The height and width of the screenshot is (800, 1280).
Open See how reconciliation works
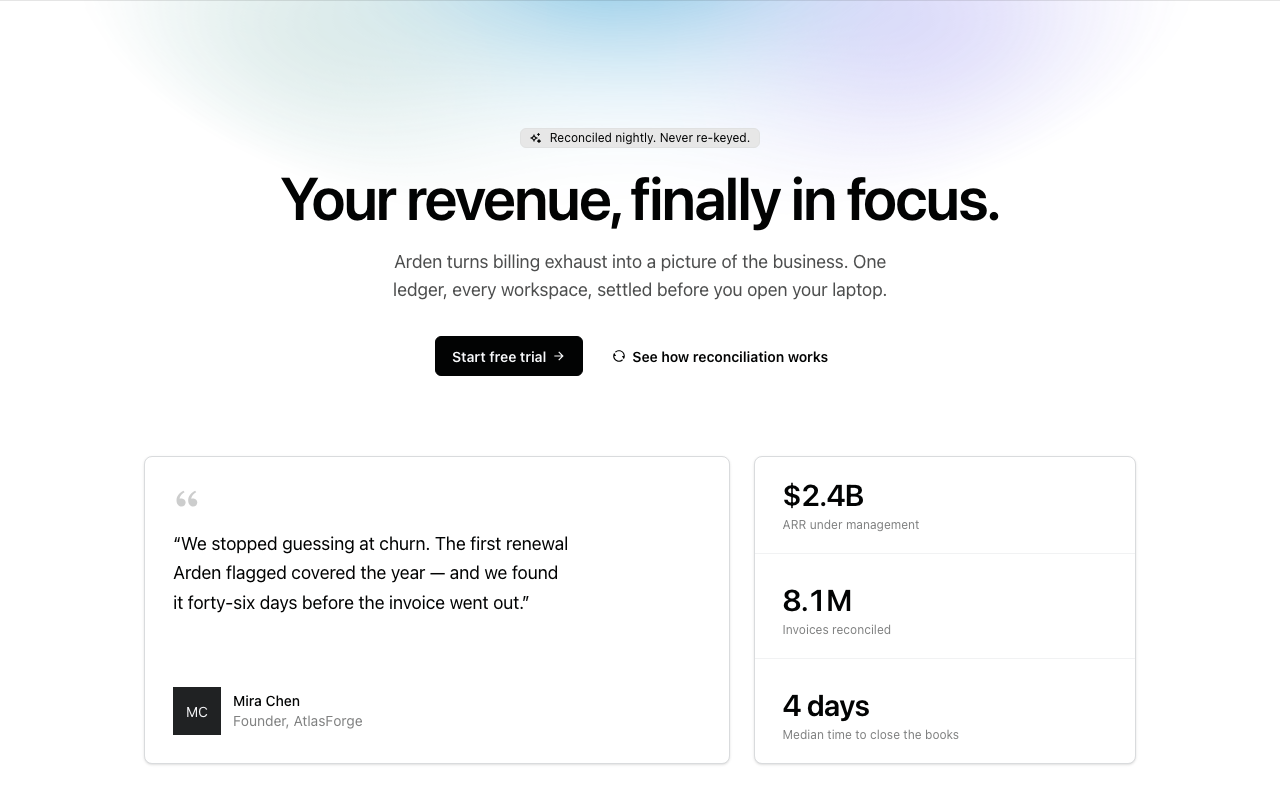[x=720, y=356]
